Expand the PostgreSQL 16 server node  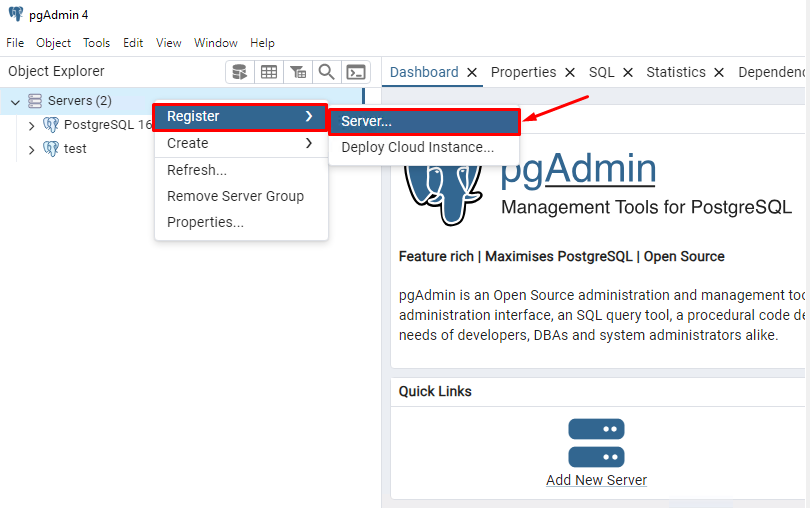(32, 126)
